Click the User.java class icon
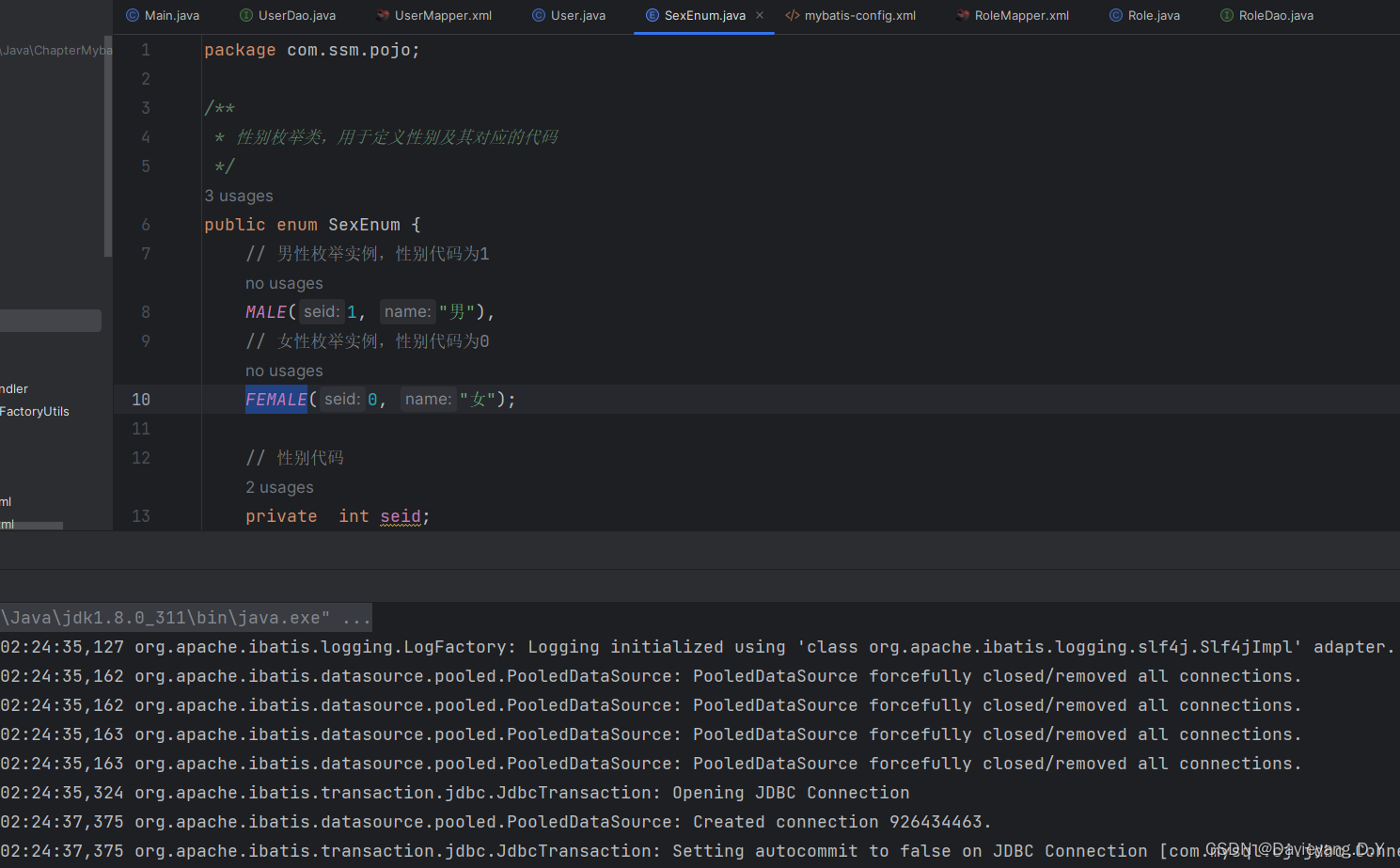1400x868 pixels. point(539,16)
